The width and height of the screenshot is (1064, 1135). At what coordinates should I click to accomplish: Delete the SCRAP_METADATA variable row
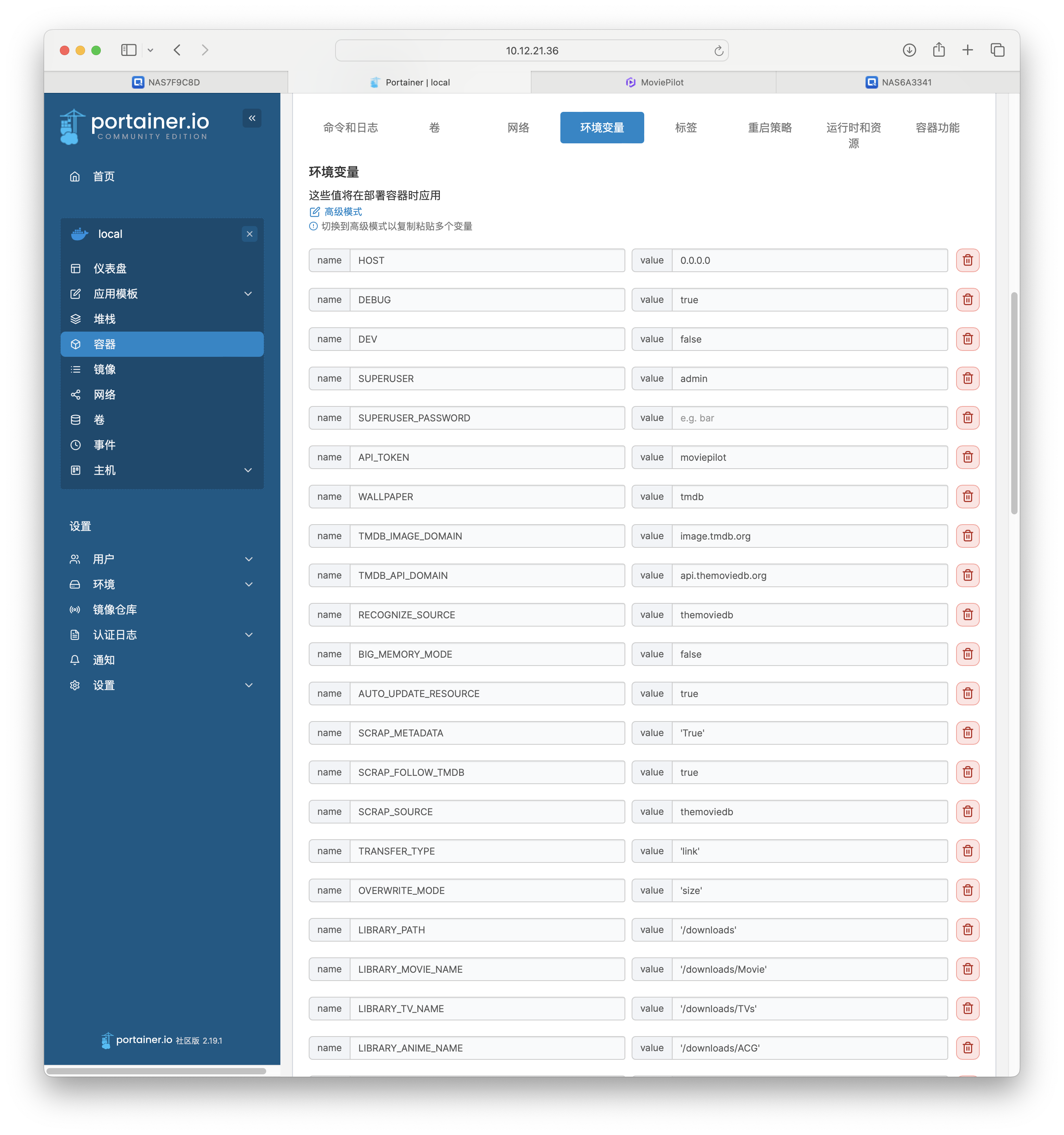click(967, 733)
